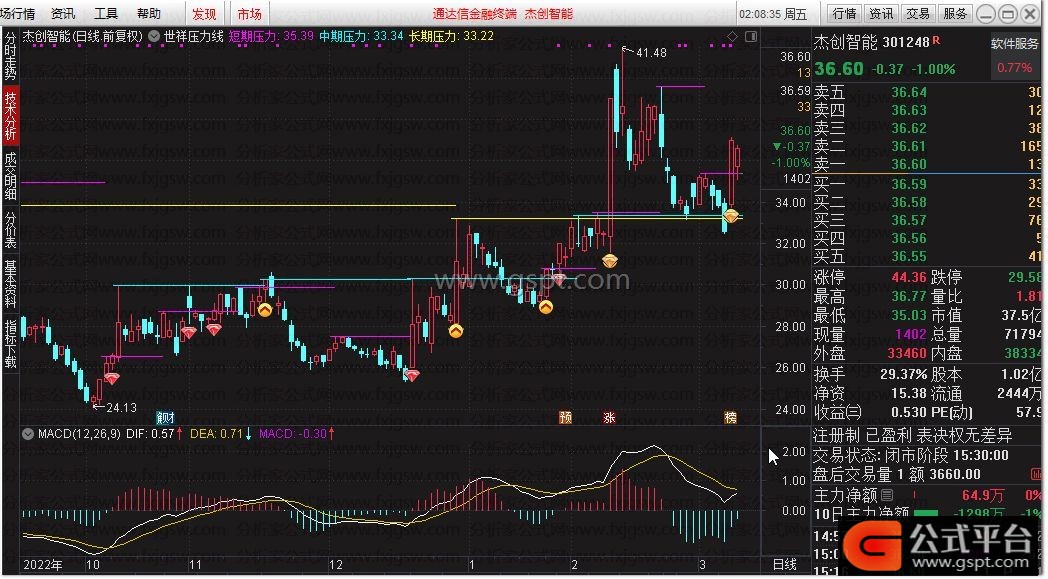
Task: Select the 分时走势 sidebar tab
Action: click(10, 55)
